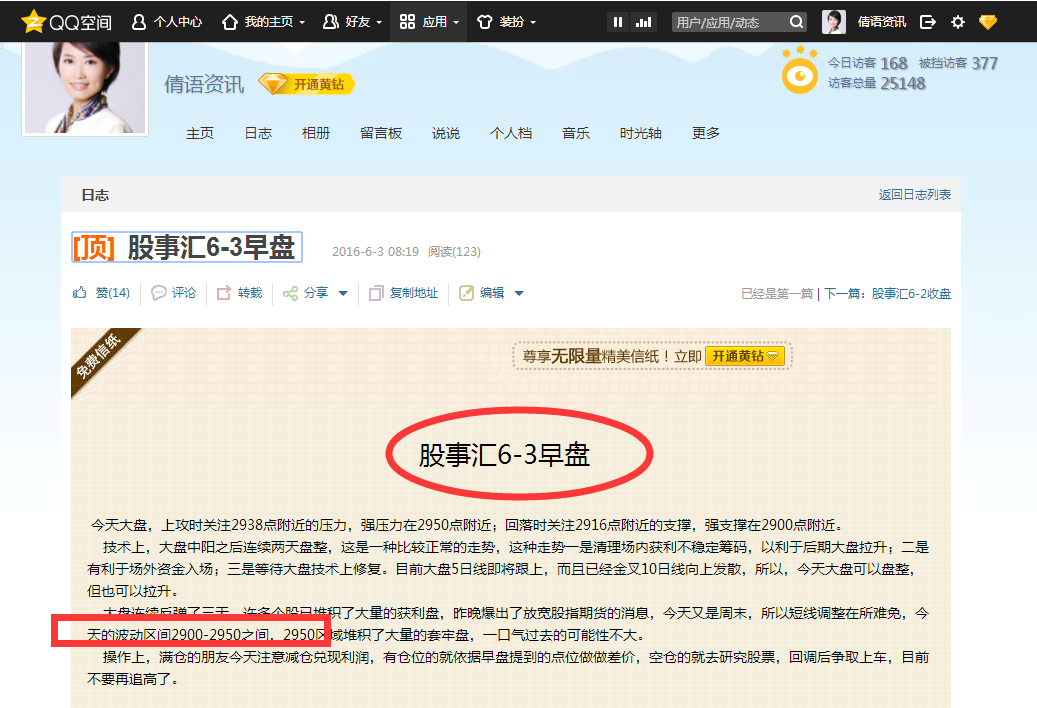Click the 倩语资讯 username in top bar
Viewport: 1037px width, 708px height.
pos(882,22)
